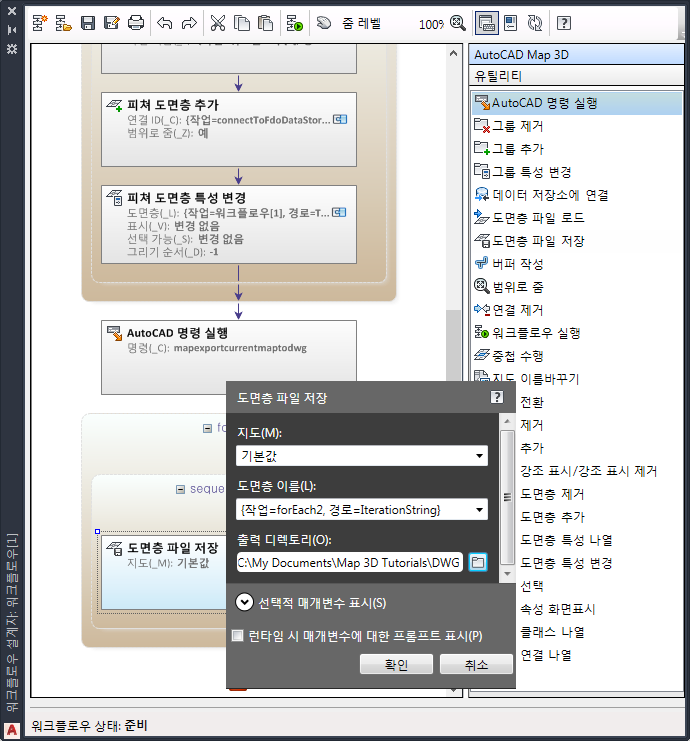Viewport: 690px width, 741px height.
Task: Select 연결 제거 activity
Action: tap(577, 310)
